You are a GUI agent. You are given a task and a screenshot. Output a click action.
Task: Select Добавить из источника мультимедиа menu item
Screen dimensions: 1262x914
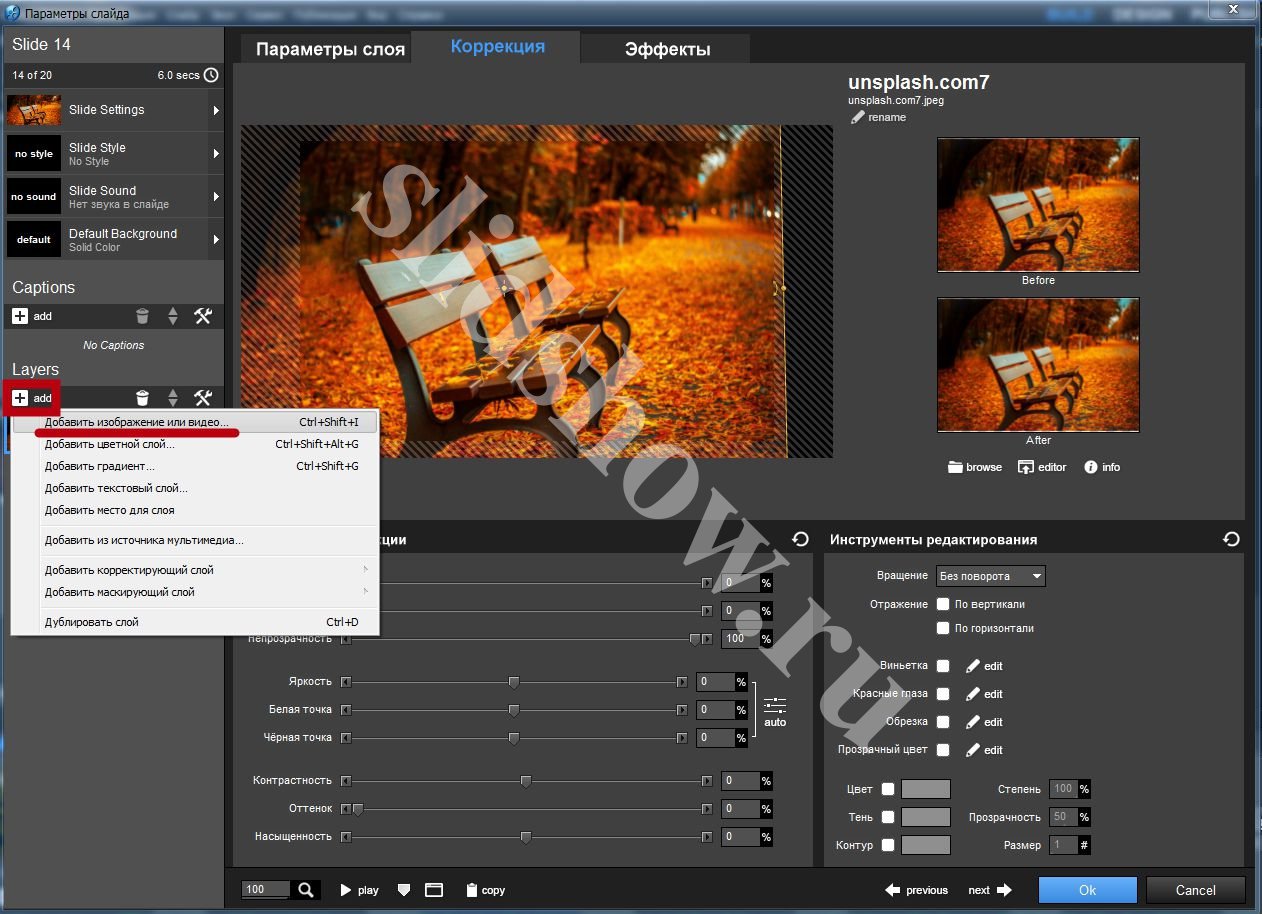[195, 540]
